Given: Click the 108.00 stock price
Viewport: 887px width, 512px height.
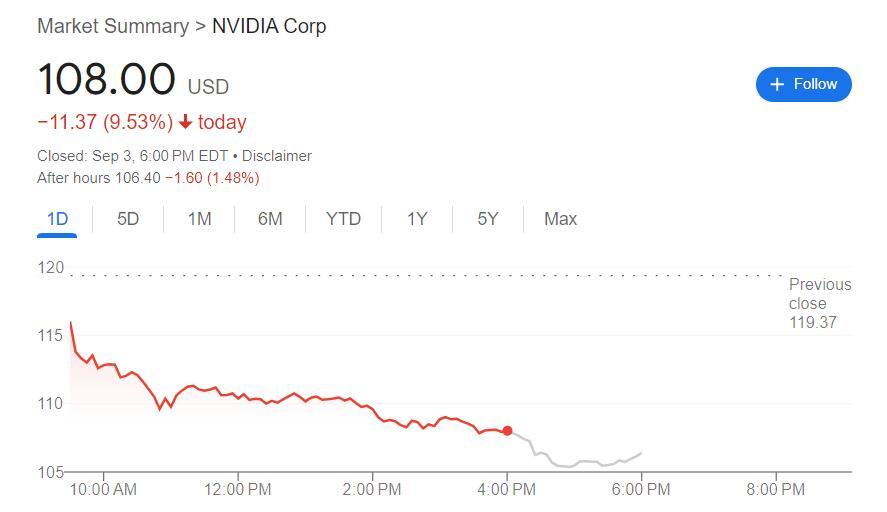Looking at the screenshot, I should tap(106, 80).
